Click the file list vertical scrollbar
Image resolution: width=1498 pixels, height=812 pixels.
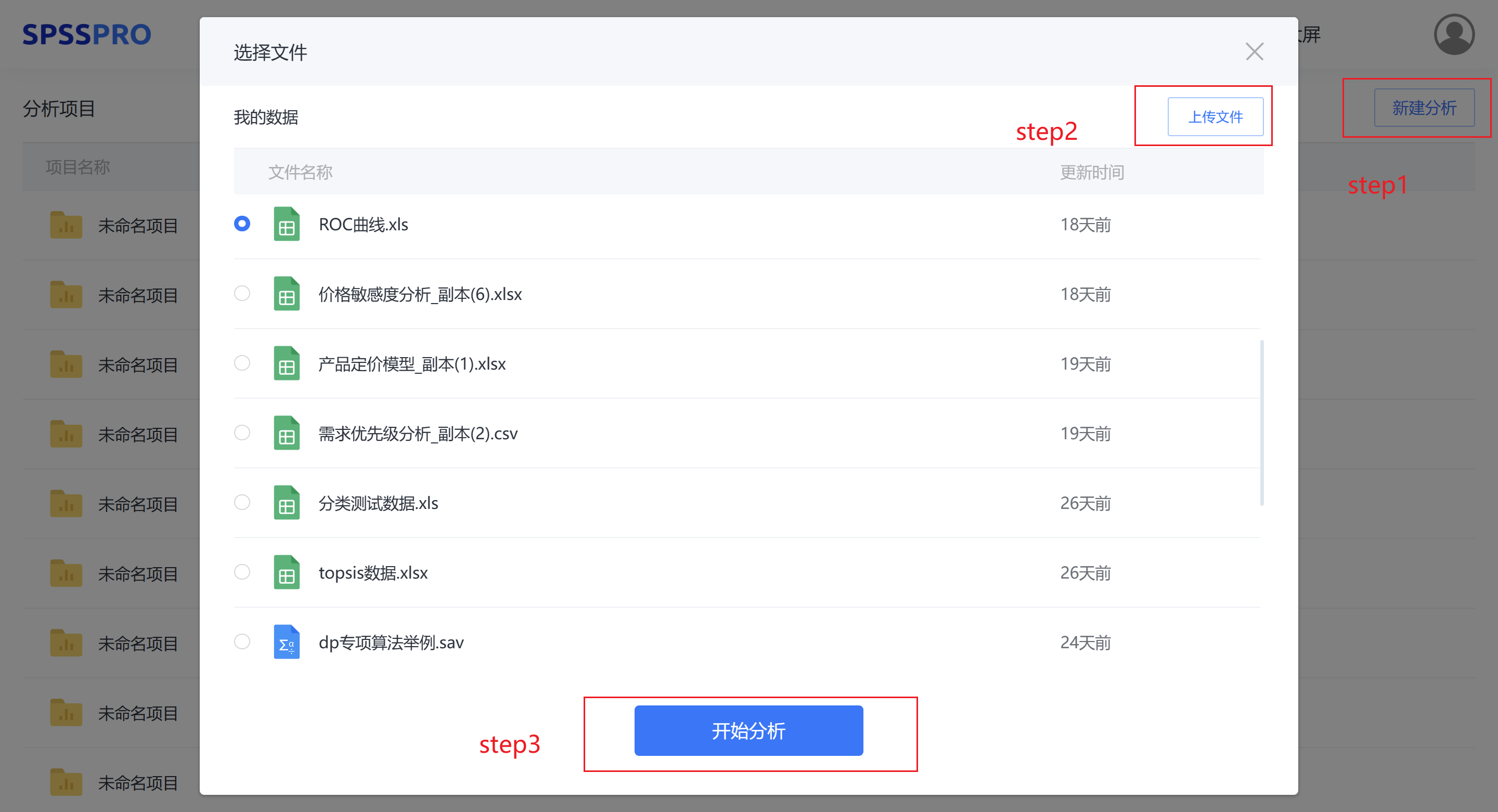[x=1262, y=423]
